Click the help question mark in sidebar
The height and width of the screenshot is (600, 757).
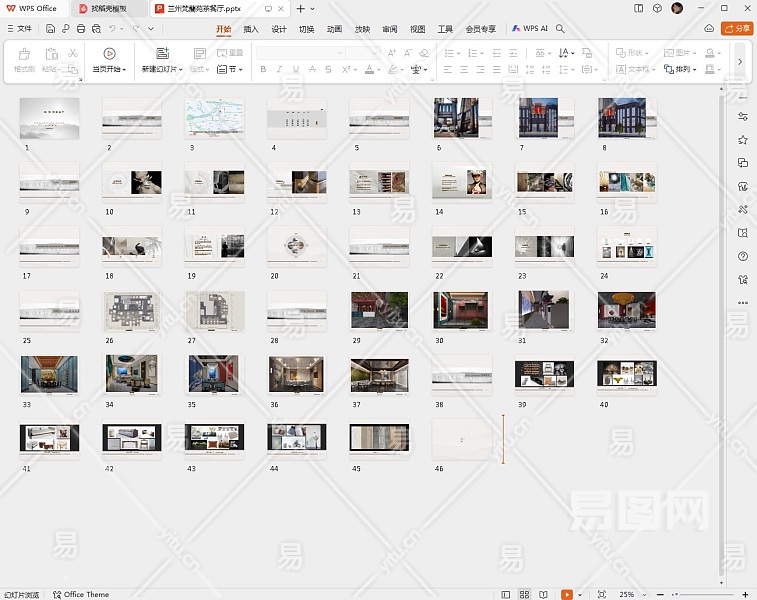pos(742,256)
